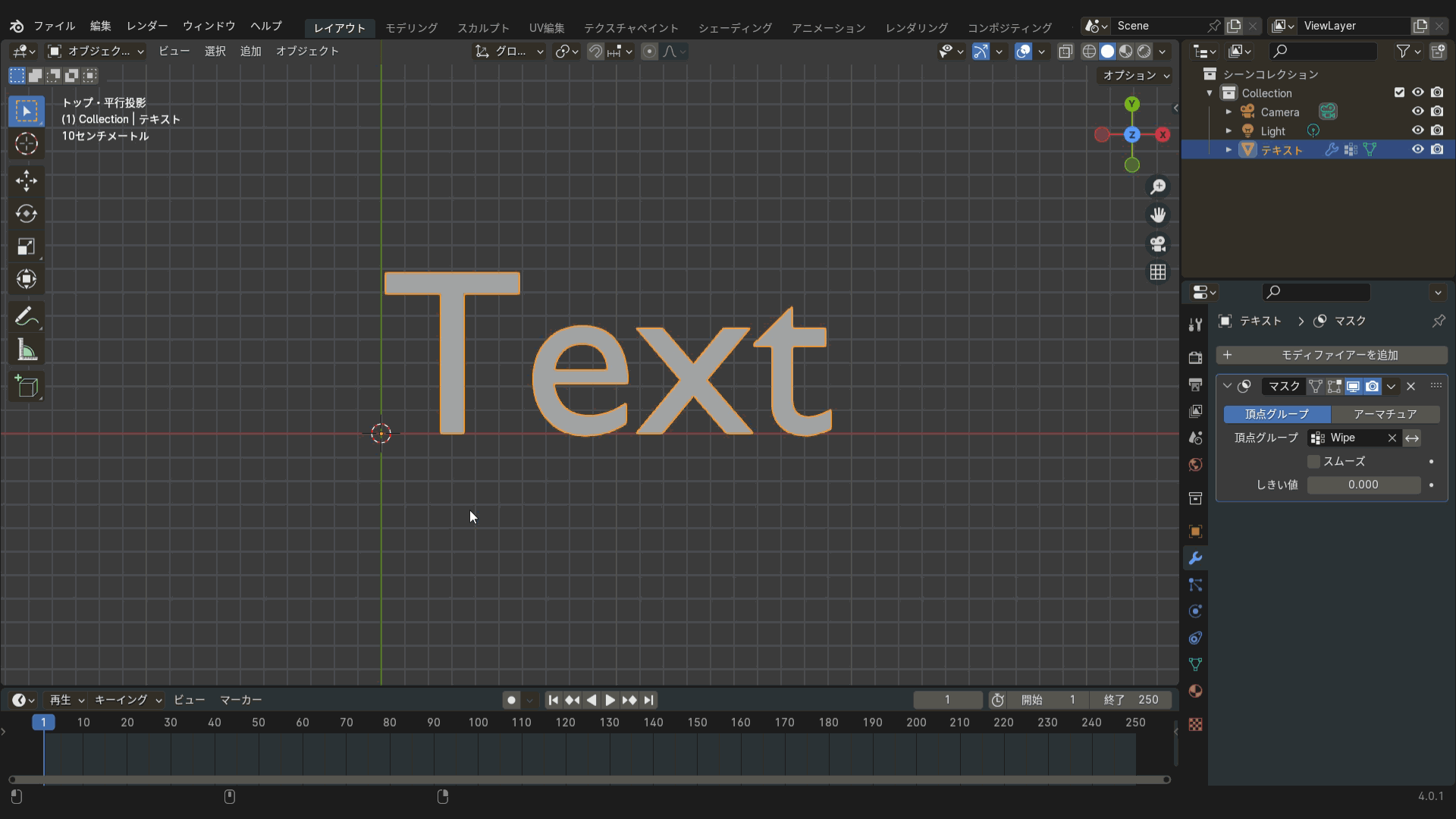Click the しきい値 value slider

coord(1363,485)
